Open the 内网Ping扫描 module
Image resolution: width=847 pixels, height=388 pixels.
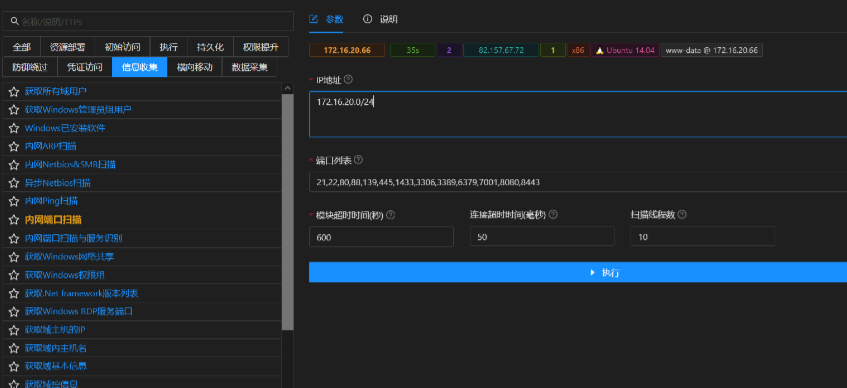coord(51,201)
